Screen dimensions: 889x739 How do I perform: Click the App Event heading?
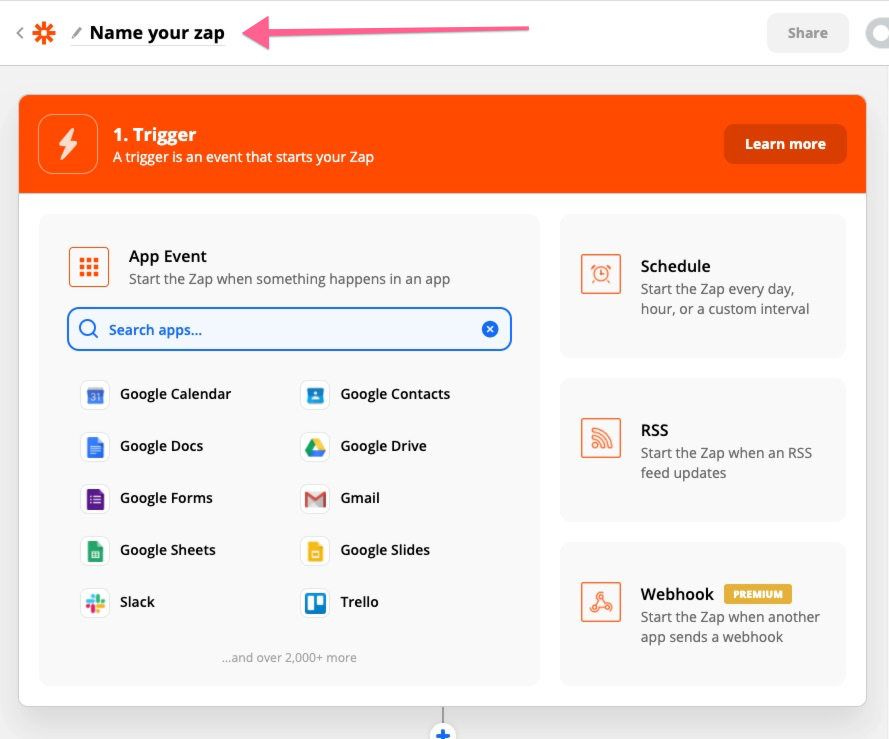[167, 256]
